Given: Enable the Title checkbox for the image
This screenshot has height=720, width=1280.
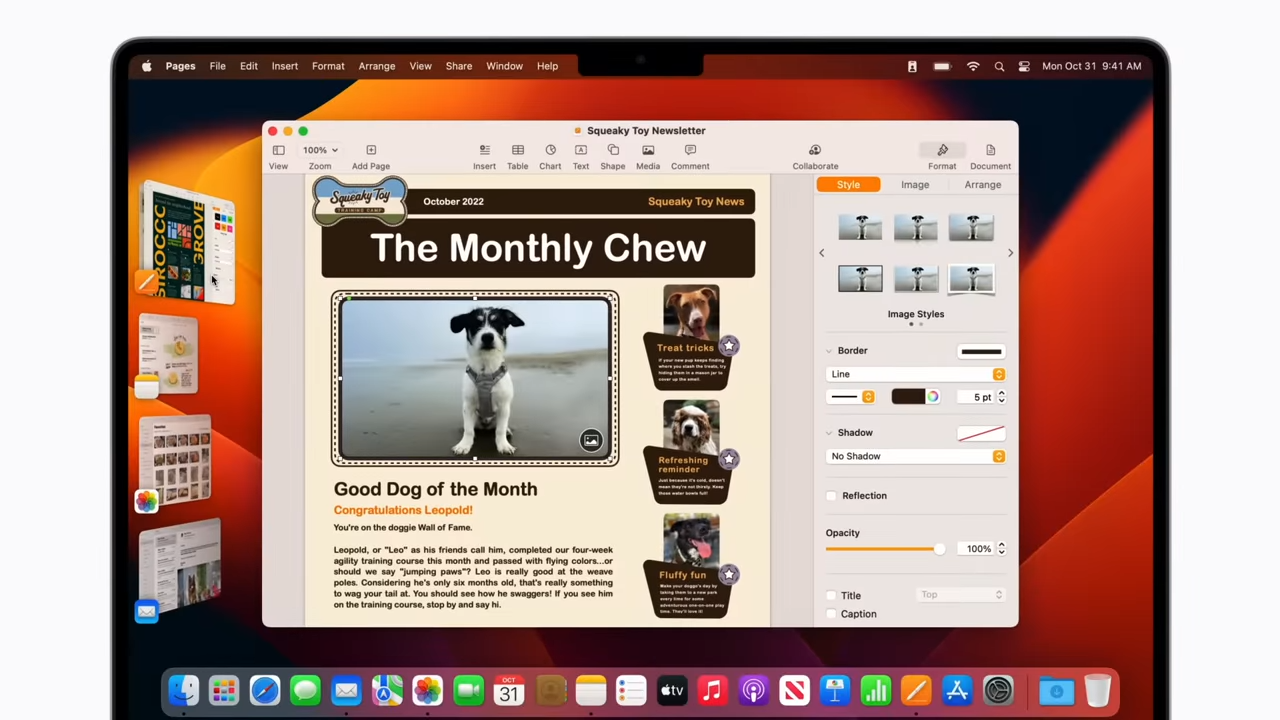Looking at the screenshot, I should point(831,594).
